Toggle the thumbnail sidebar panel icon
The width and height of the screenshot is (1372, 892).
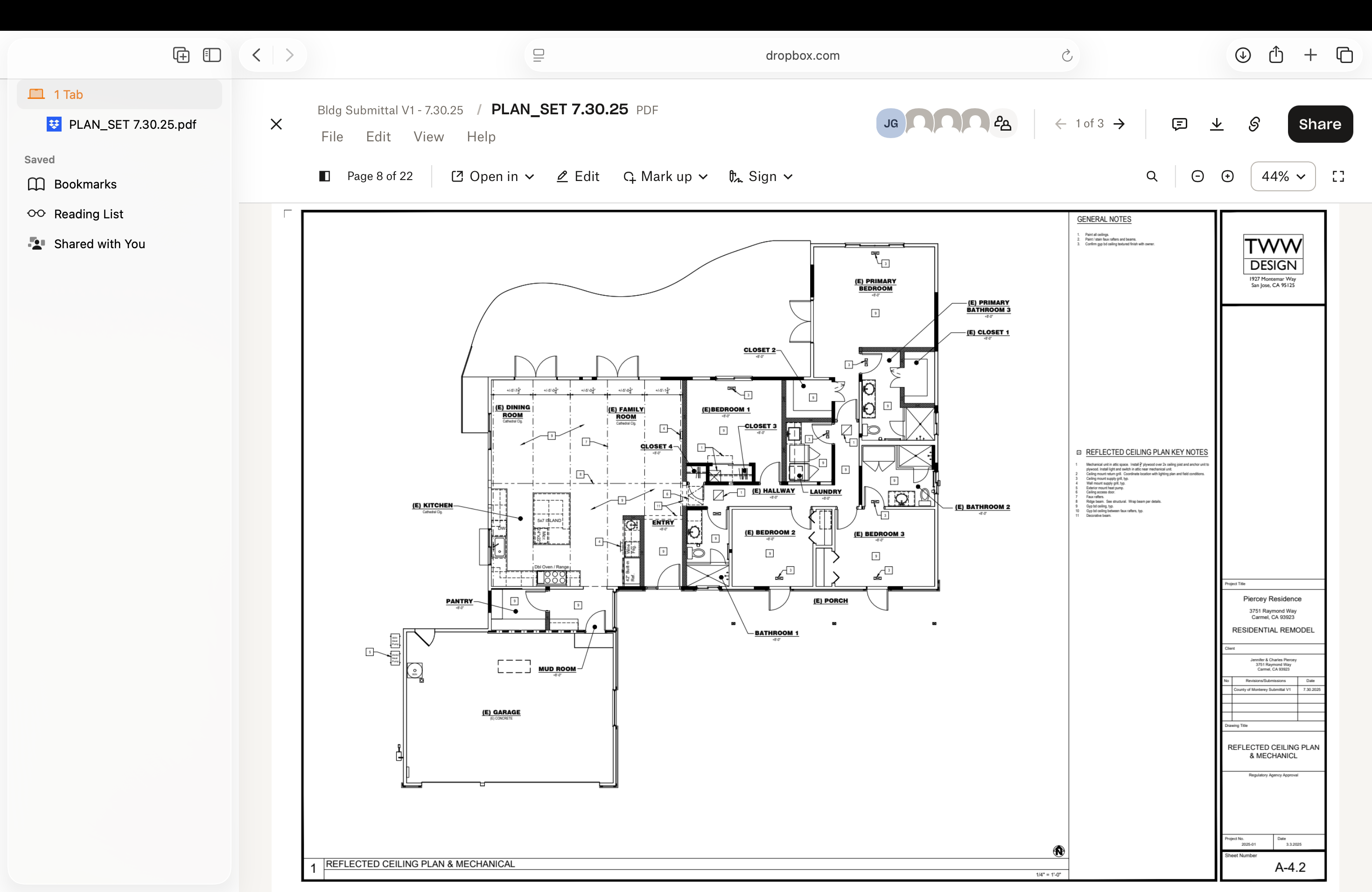pyautogui.click(x=324, y=176)
